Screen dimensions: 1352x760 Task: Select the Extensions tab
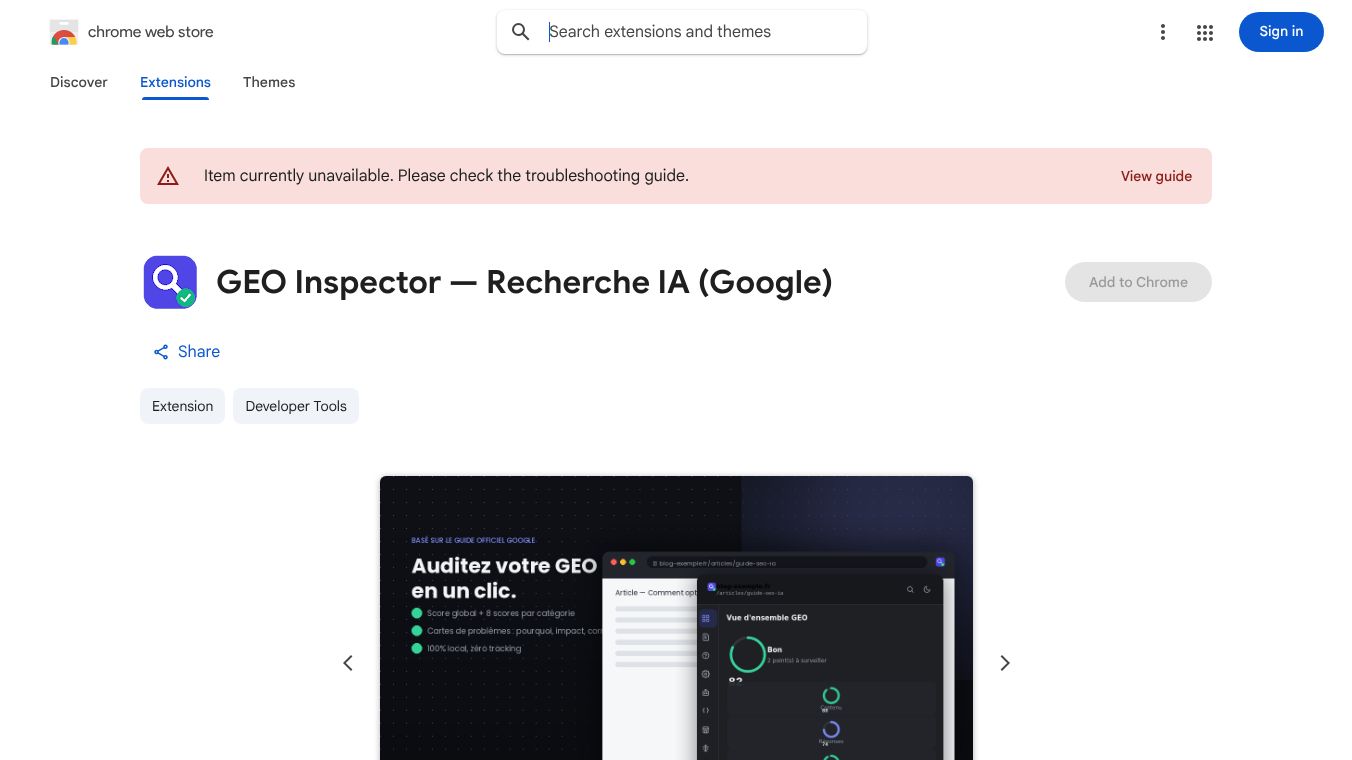click(x=175, y=82)
